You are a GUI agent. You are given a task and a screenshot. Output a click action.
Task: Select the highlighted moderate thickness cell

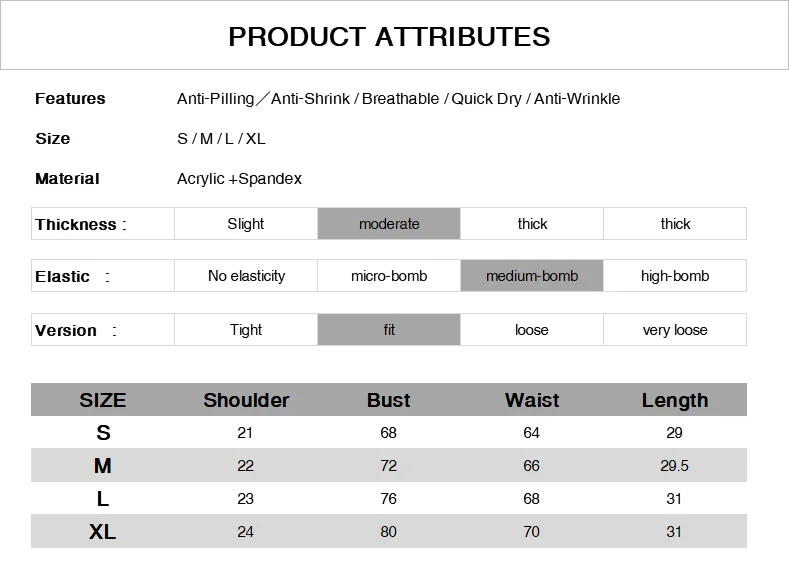point(389,223)
